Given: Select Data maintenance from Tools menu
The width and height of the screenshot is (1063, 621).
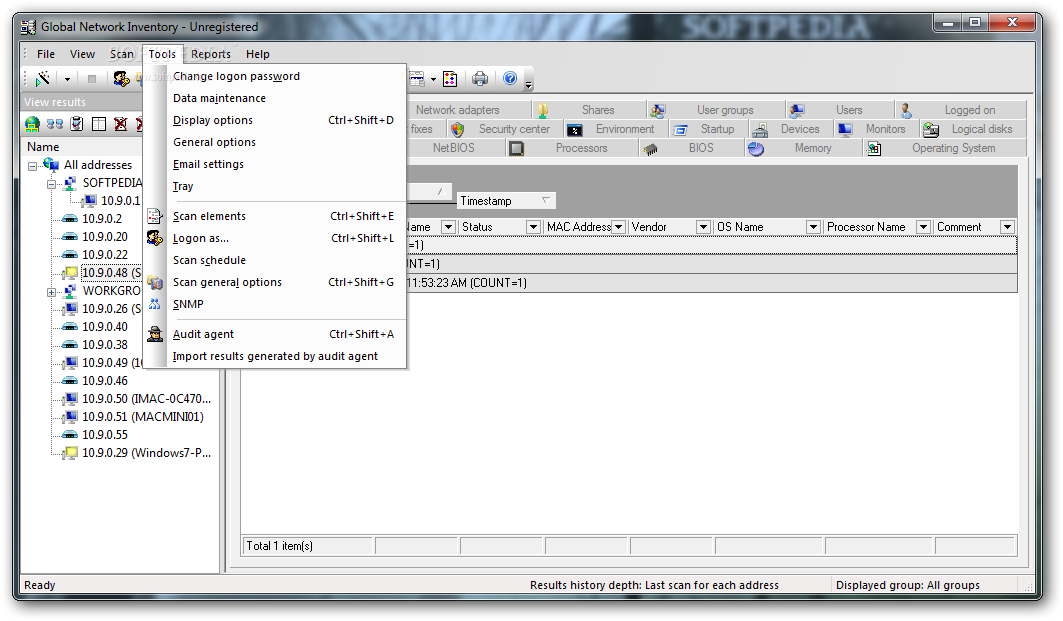Looking at the screenshot, I should pyautogui.click(x=275, y=98).
